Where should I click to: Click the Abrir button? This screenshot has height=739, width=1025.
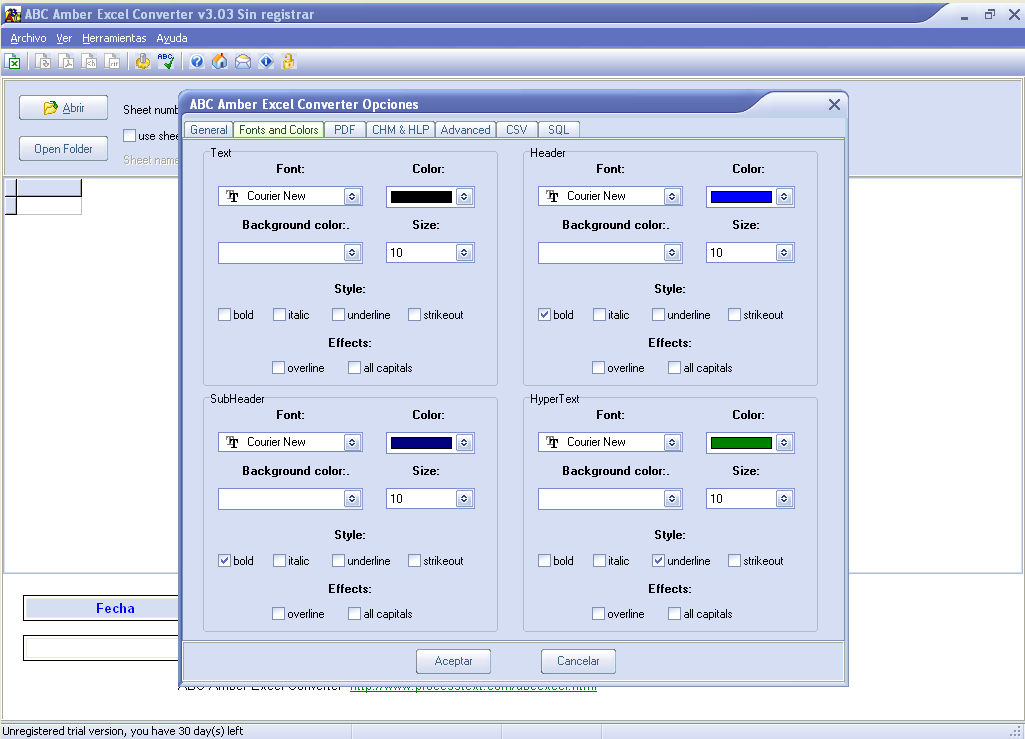point(63,108)
